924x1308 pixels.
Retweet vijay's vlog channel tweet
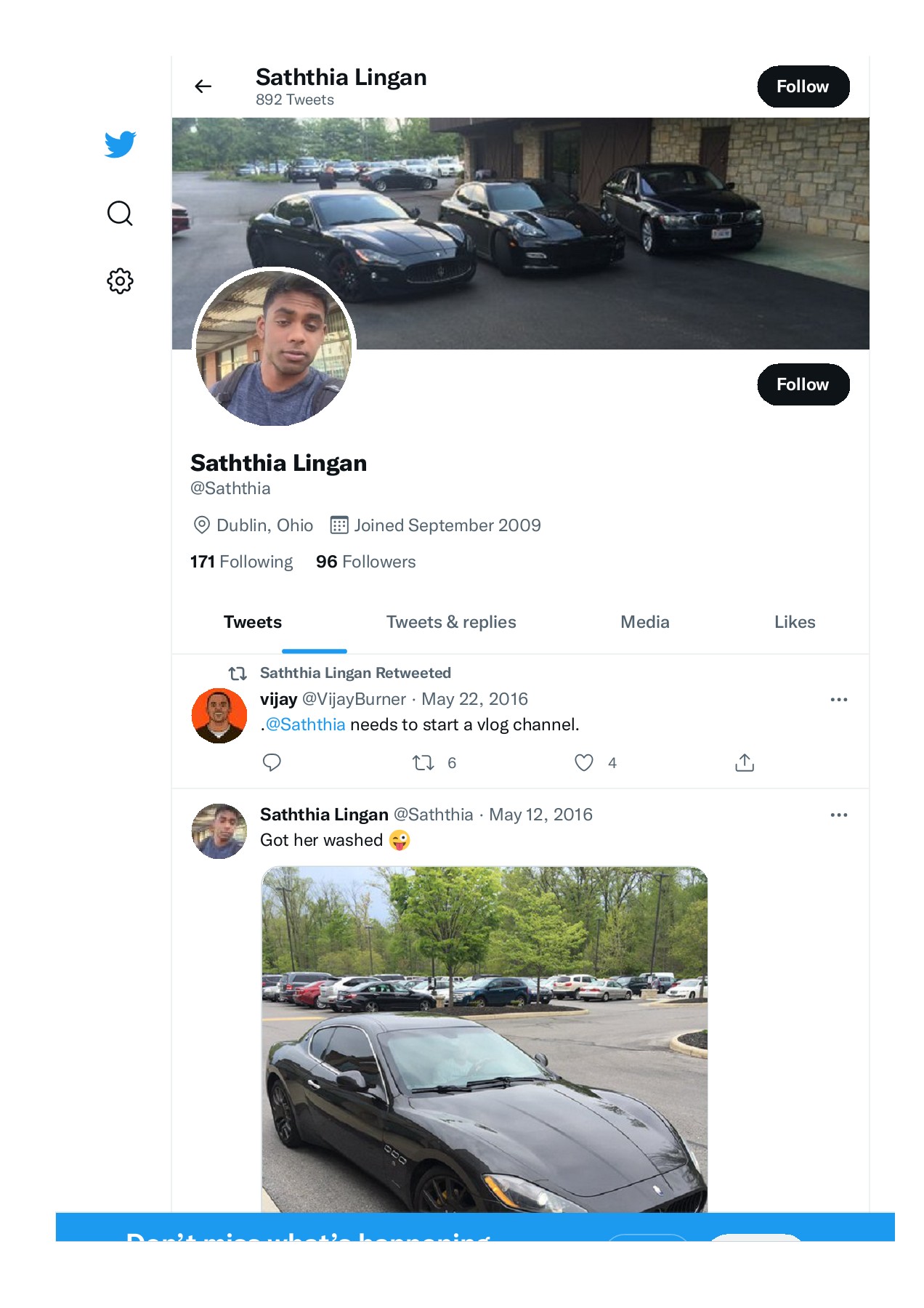click(x=423, y=762)
